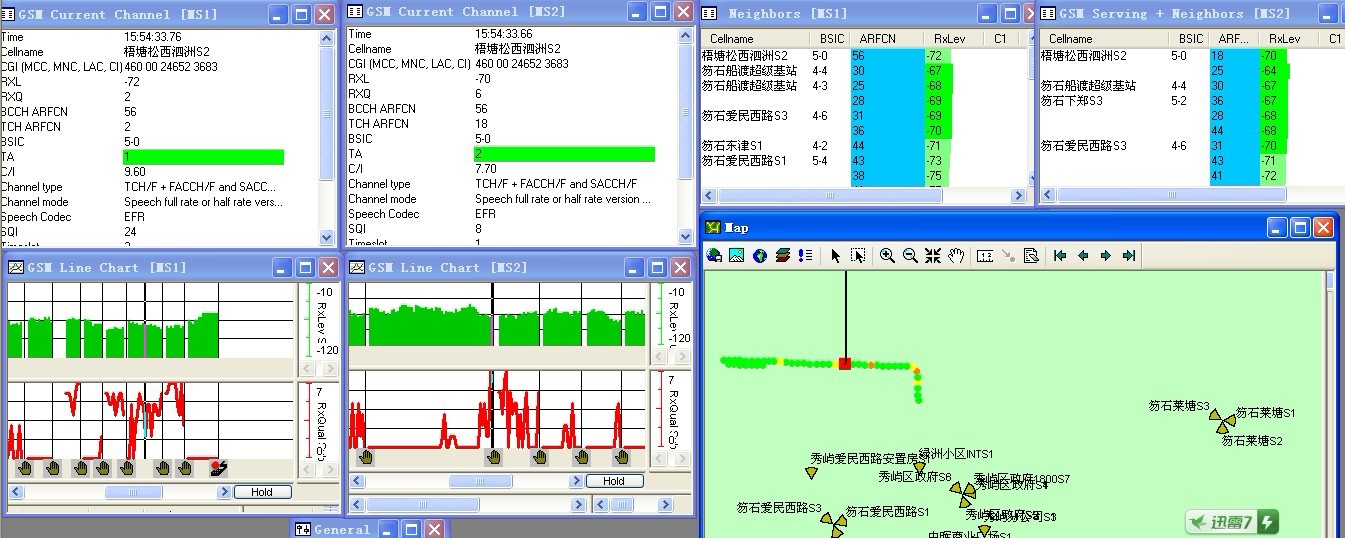Click ARFCN value 56 in Neighbors MS1
Screen dimensions: 1345x538
click(x=859, y=56)
